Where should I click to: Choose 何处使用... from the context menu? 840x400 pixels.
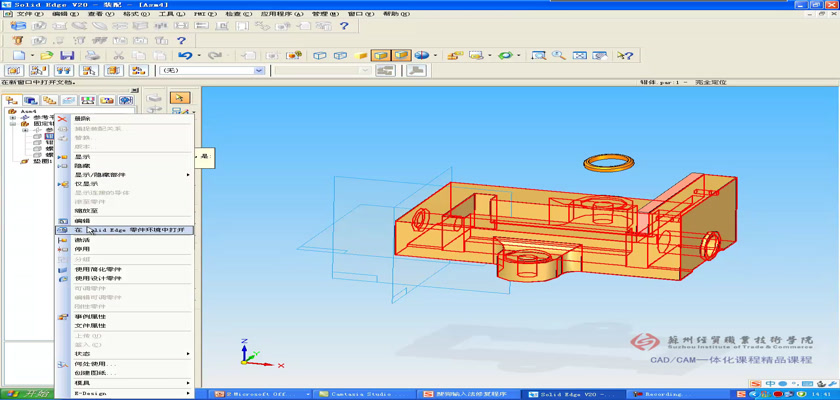point(125,364)
